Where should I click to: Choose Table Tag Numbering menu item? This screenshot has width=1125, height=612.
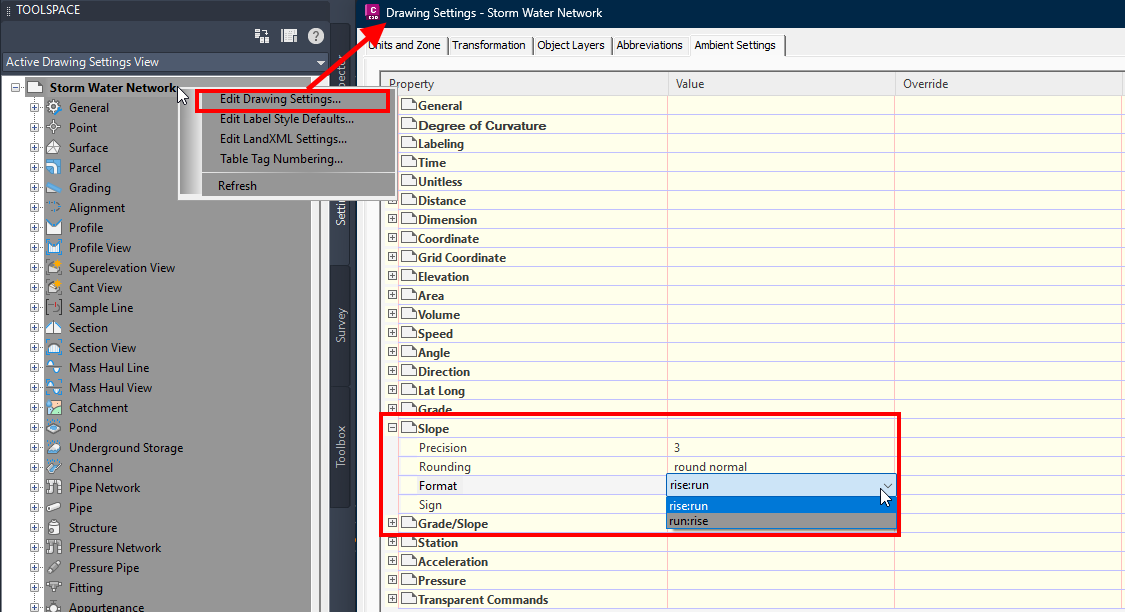pos(281,159)
